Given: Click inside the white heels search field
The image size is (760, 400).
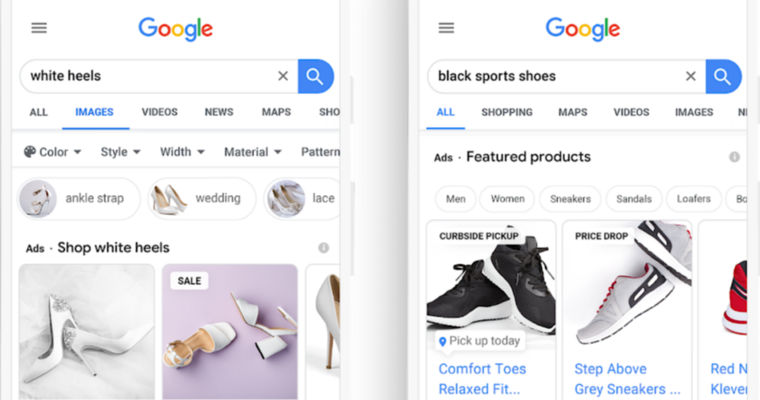Looking at the screenshot, I should pos(150,76).
